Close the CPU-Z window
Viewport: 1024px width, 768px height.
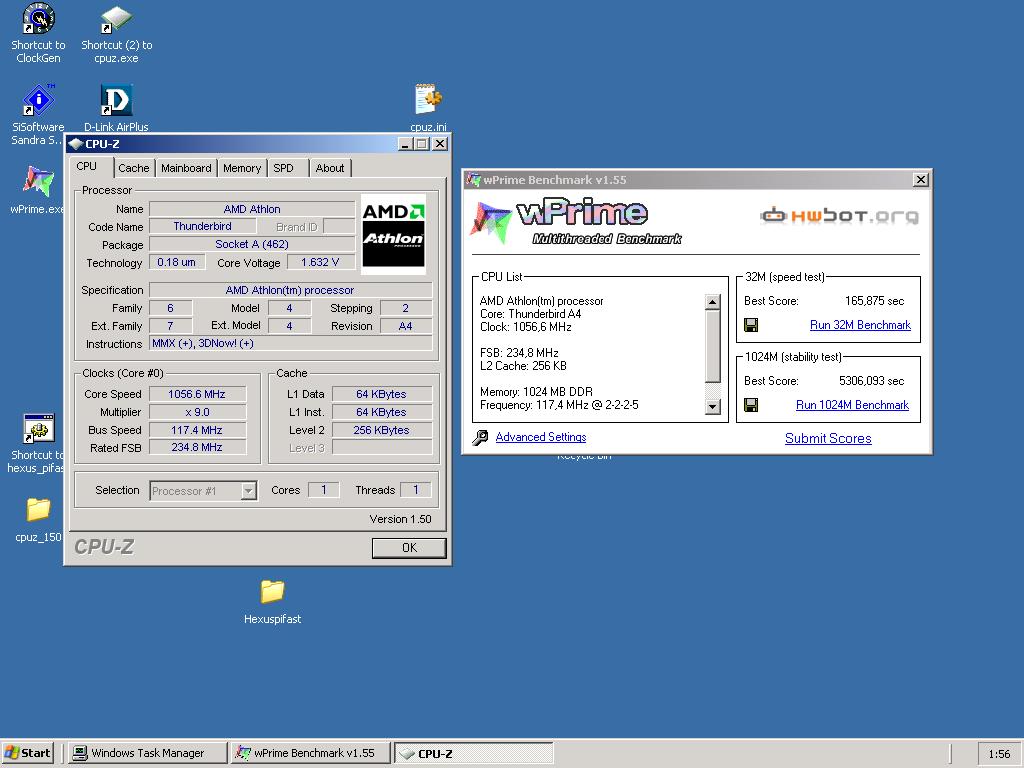(441, 144)
